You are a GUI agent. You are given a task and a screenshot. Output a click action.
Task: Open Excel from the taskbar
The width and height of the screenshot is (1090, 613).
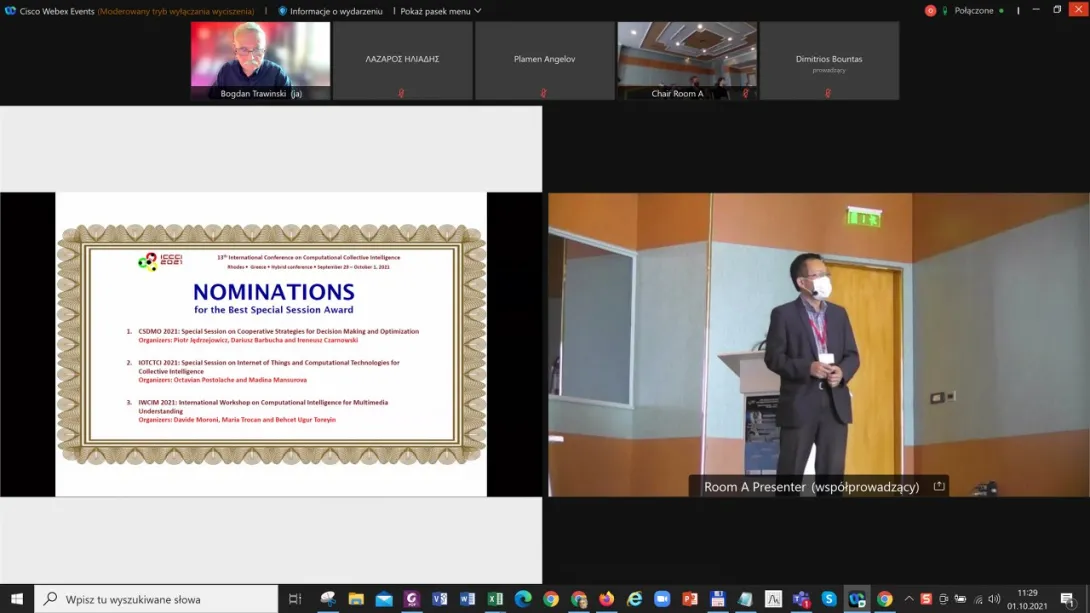(495, 599)
